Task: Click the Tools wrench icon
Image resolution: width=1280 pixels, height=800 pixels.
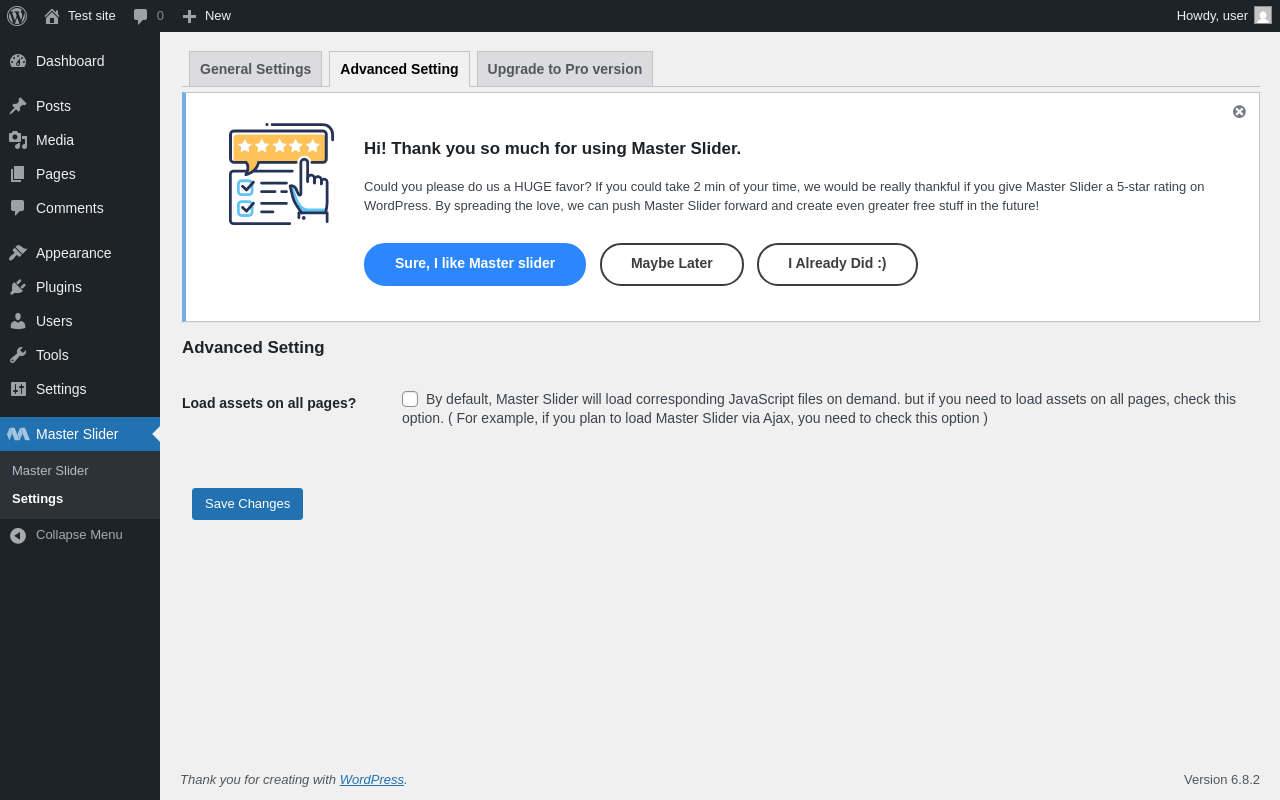Action: coord(18,355)
